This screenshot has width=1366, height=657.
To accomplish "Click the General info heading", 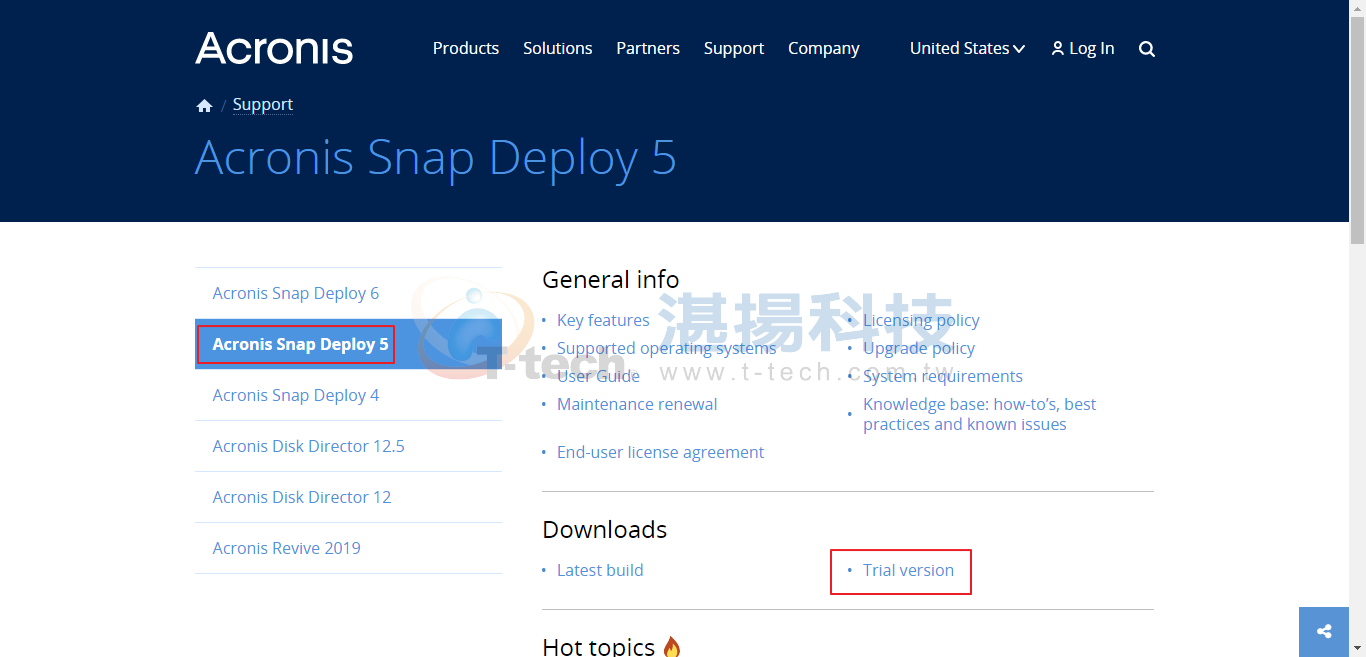I will (x=611, y=279).
